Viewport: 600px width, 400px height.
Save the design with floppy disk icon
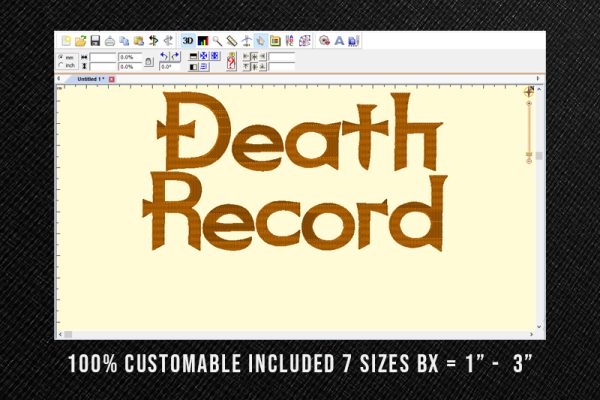[x=95, y=41]
